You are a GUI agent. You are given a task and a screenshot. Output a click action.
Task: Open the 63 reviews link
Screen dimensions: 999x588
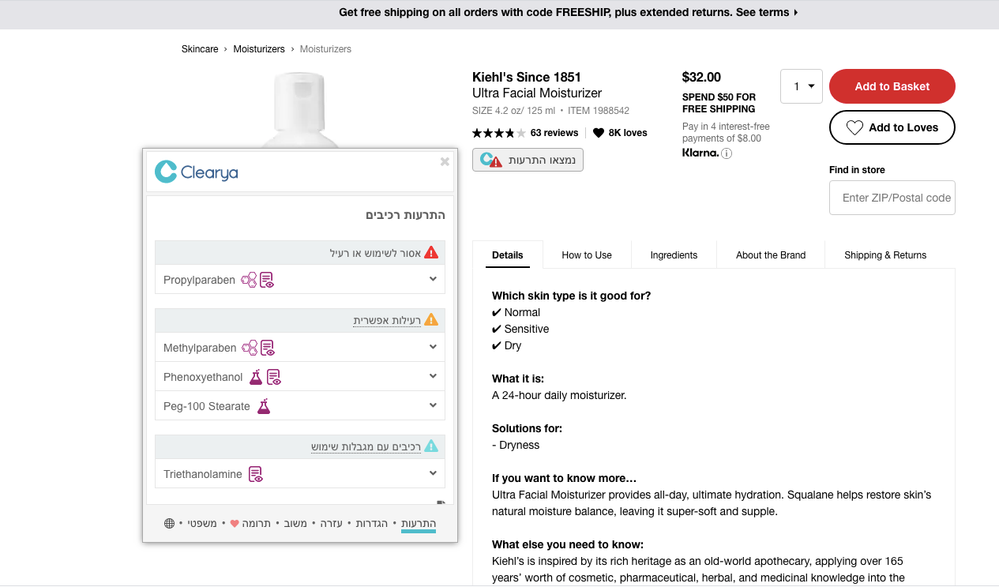[x=554, y=133]
